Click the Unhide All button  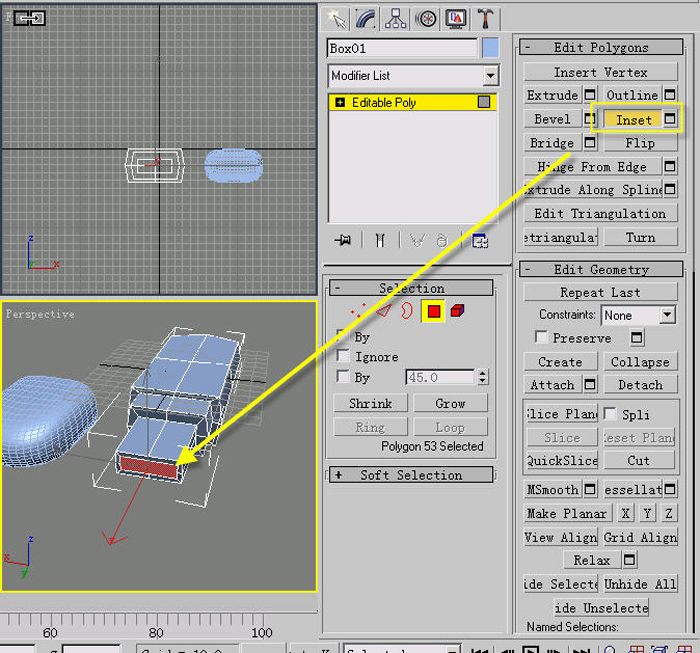pos(640,584)
